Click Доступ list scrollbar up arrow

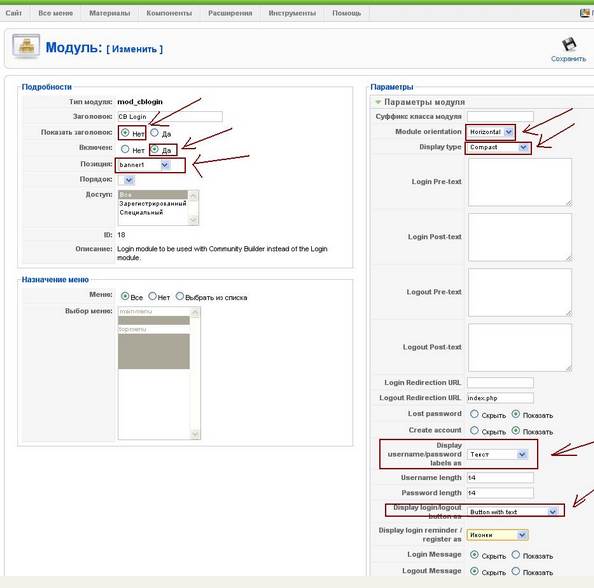[193, 195]
